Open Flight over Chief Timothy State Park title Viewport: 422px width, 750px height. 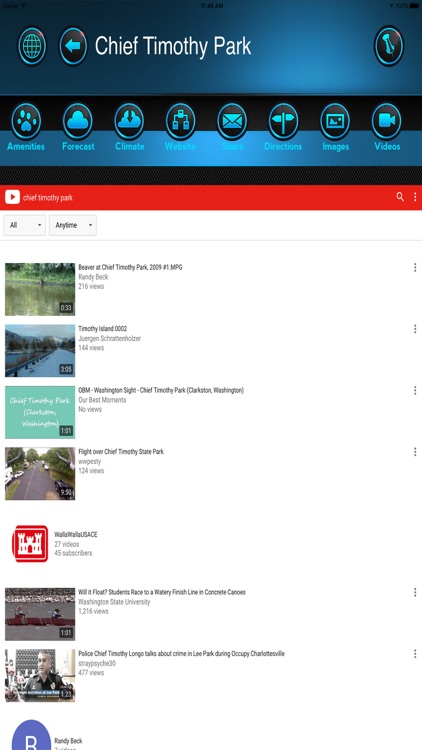point(121,452)
